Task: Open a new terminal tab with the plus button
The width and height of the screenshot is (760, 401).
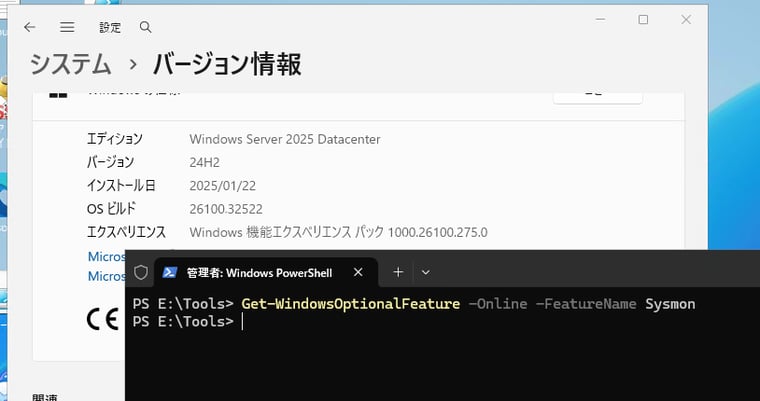Action: coord(398,273)
